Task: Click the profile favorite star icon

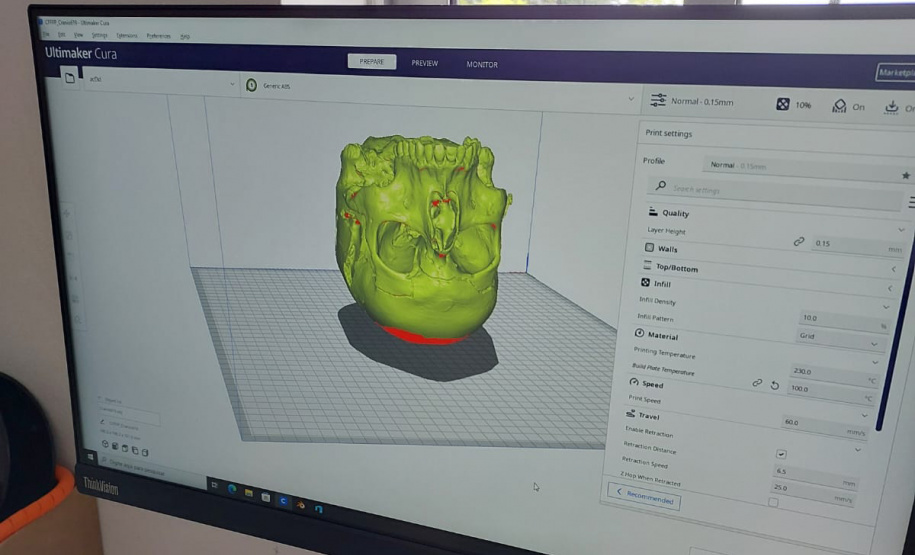Action: 906,175
